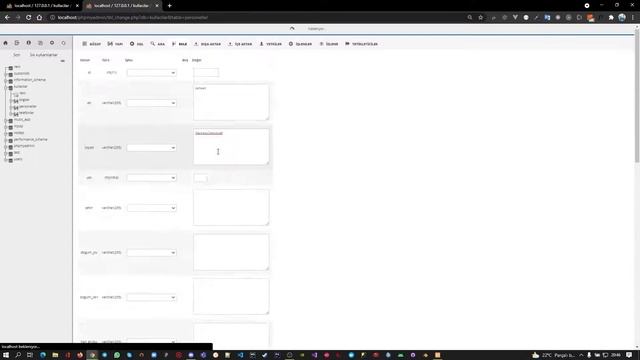
Task: Open the function dropdown for dogum_yili row
Action: click(x=151, y=253)
